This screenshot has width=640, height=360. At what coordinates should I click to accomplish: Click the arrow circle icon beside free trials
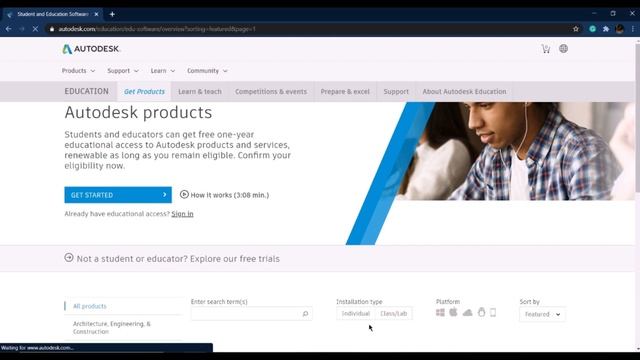69,258
